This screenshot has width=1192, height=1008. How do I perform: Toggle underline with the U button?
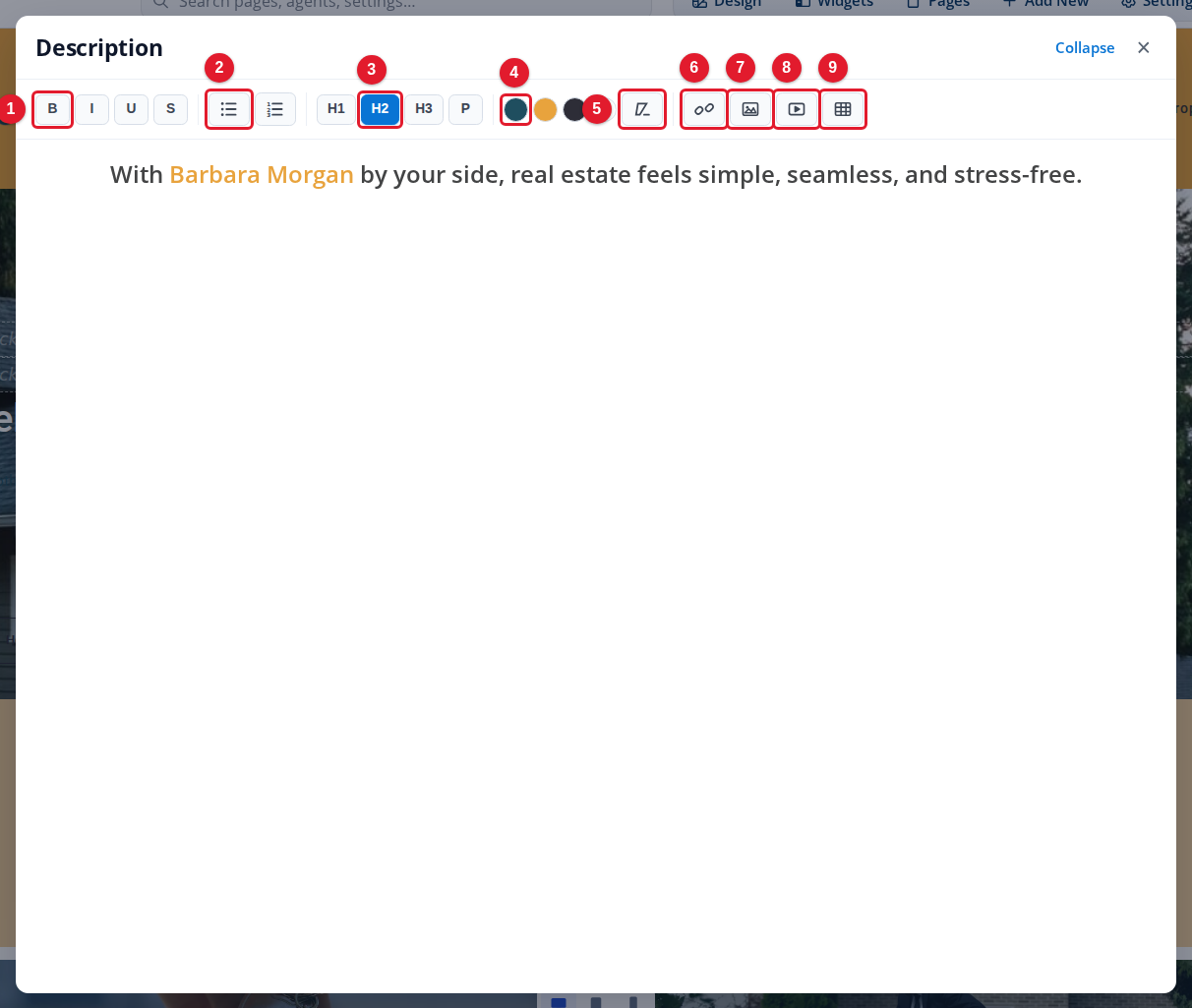pos(131,109)
